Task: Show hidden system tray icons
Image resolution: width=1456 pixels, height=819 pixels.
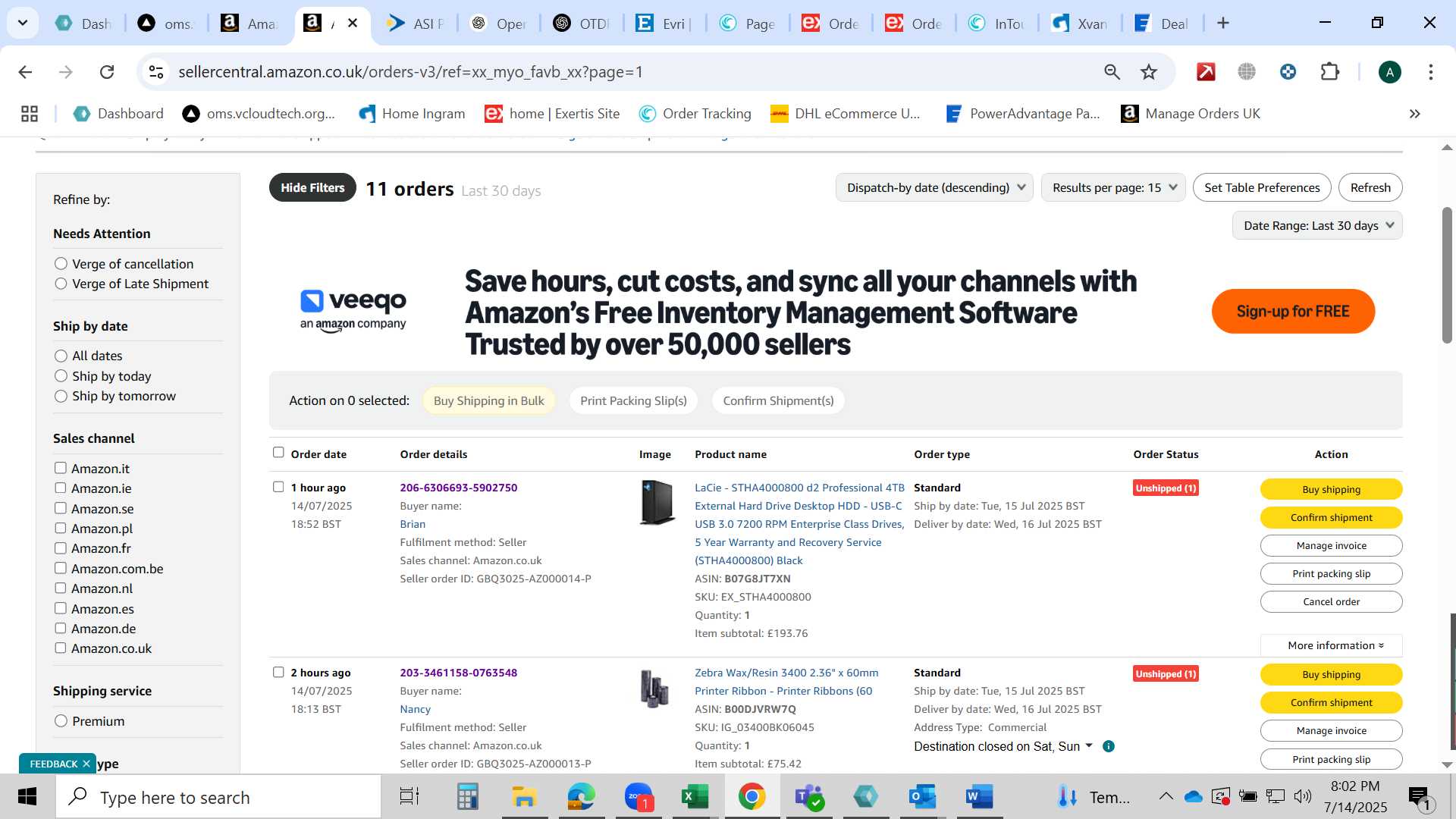Action: click(x=1166, y=796)
